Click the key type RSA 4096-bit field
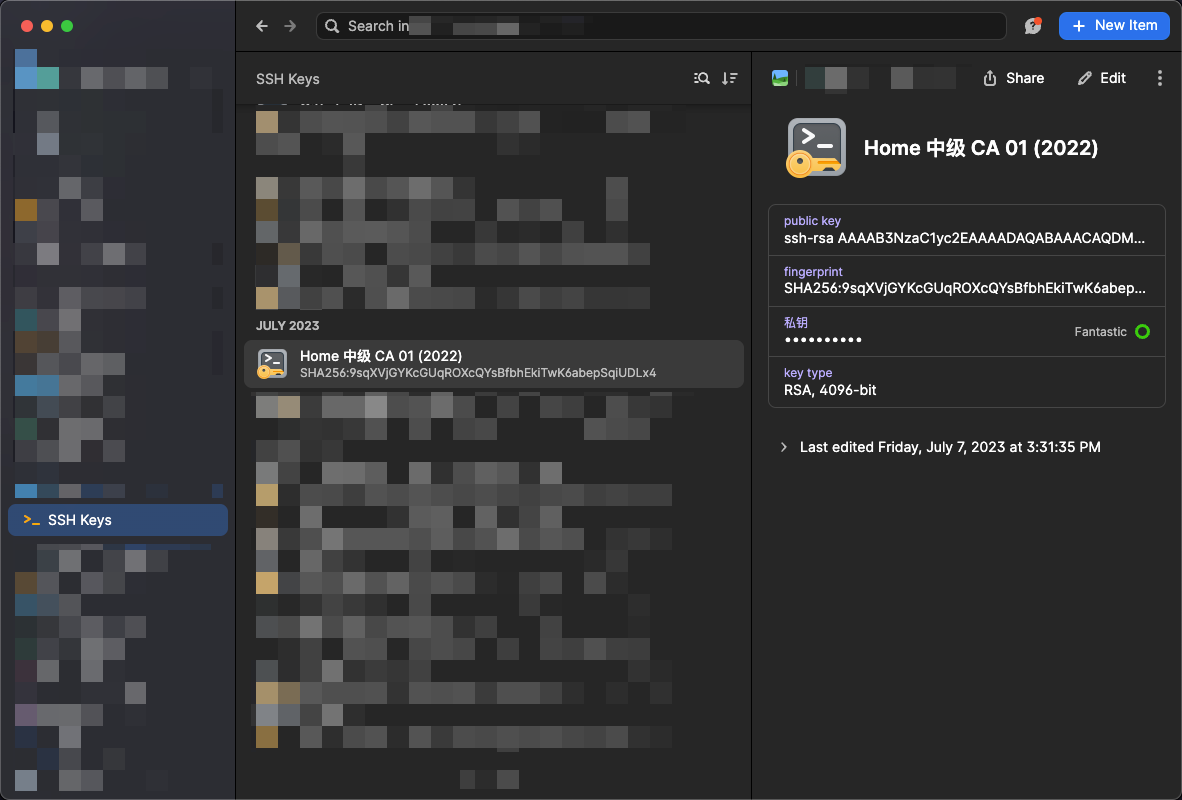The width and height of the screenshot is (1182, 800). tap(965, 382)
